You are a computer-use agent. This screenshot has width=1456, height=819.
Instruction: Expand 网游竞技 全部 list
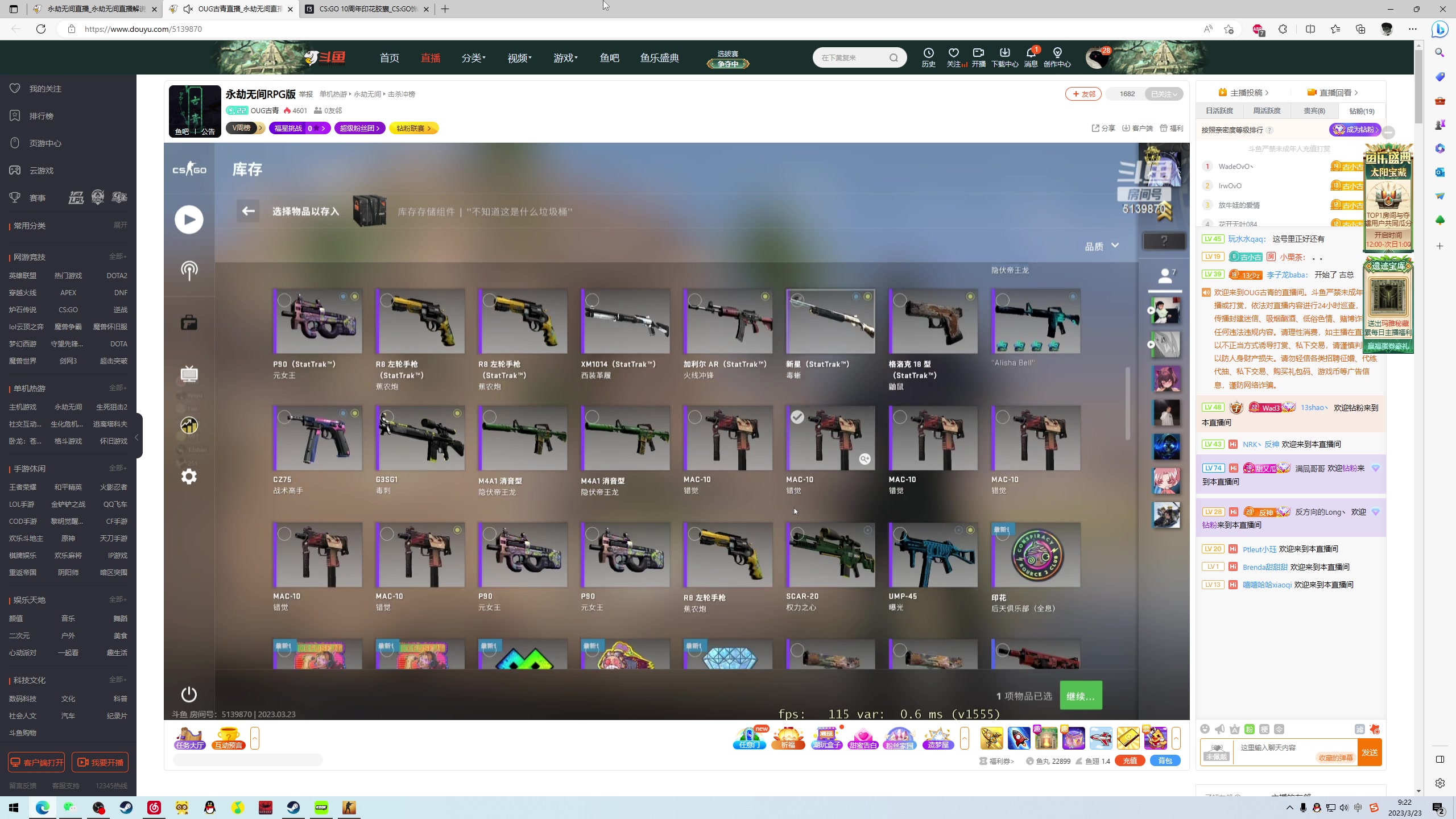click(118, 257)
